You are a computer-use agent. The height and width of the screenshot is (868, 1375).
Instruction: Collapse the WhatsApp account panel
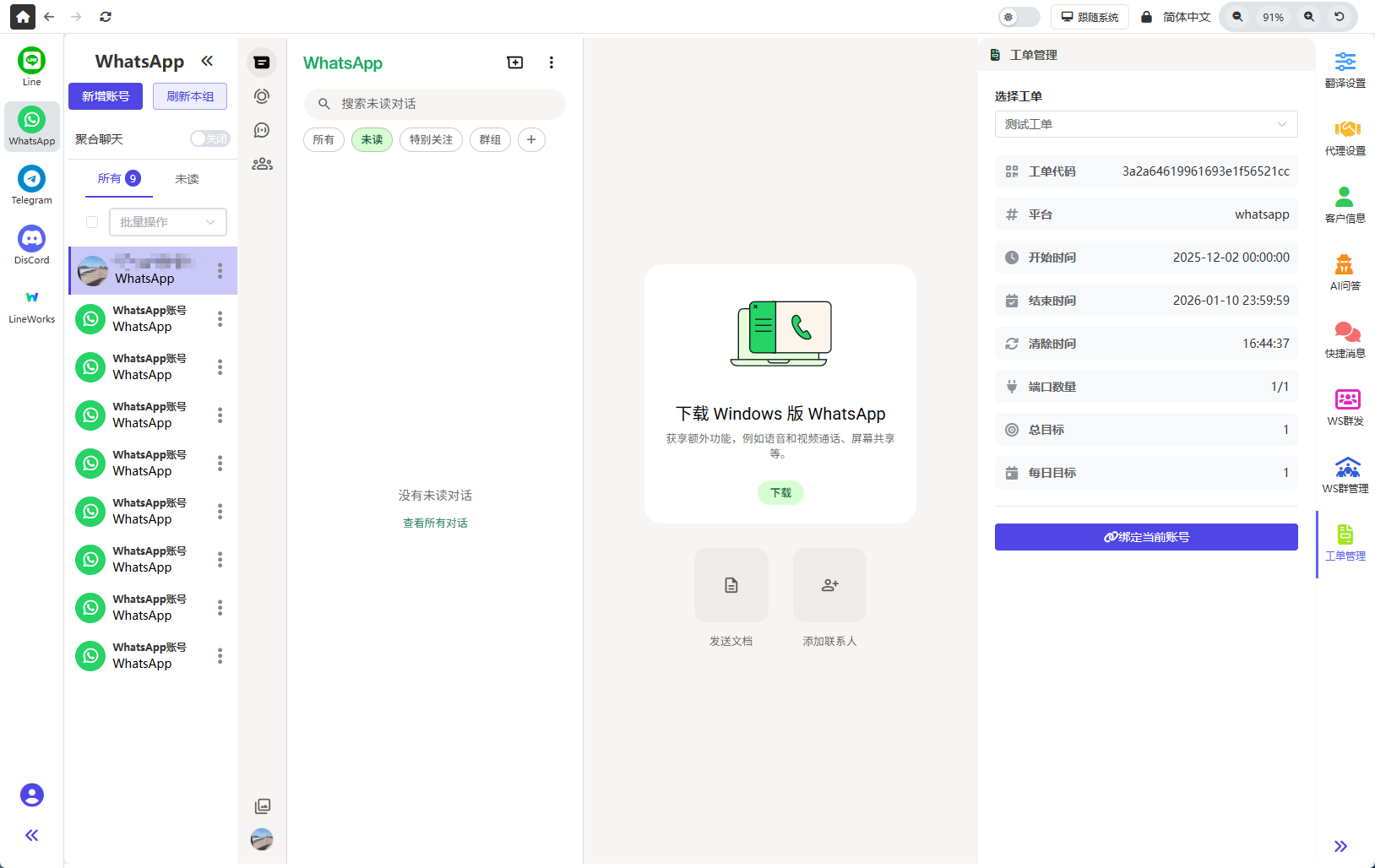point(207,61)
